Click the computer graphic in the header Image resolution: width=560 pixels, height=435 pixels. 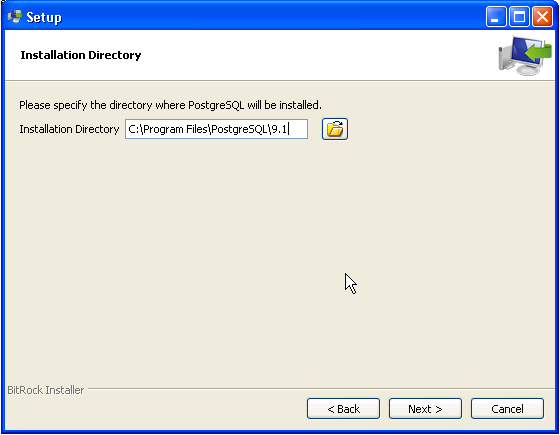tap(525, 55)
